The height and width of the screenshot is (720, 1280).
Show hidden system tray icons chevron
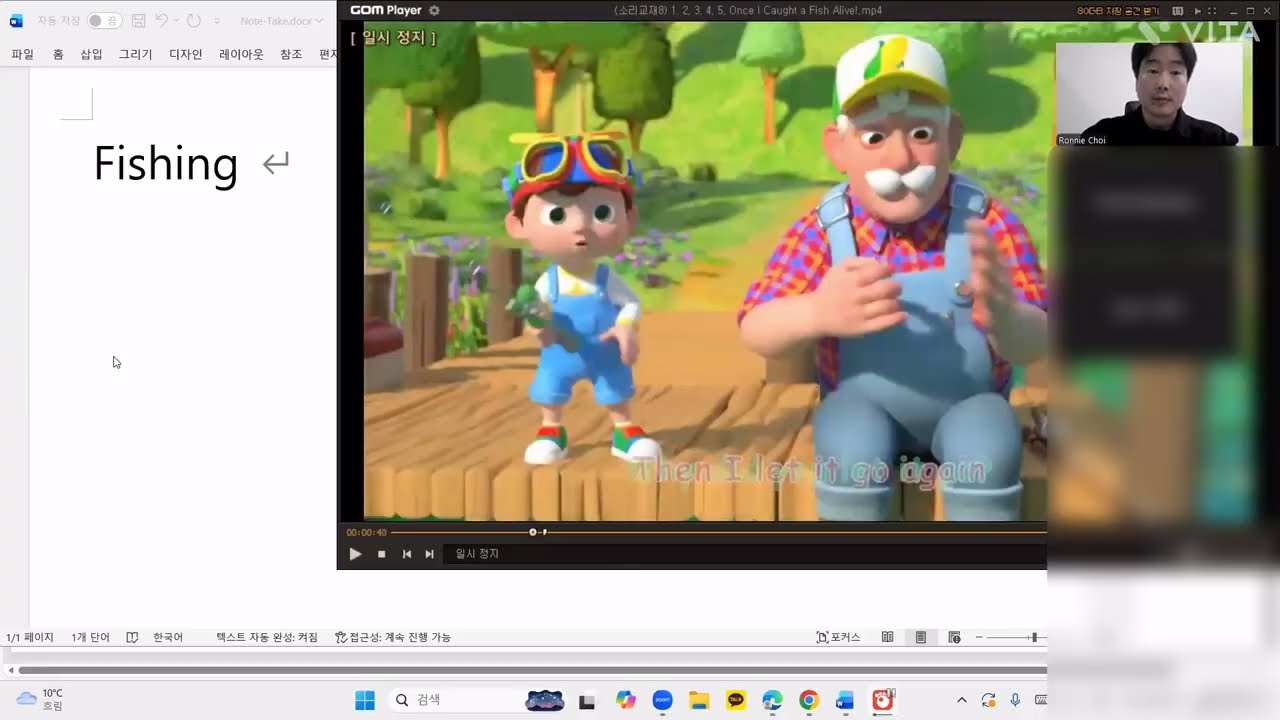pos(962,700)
